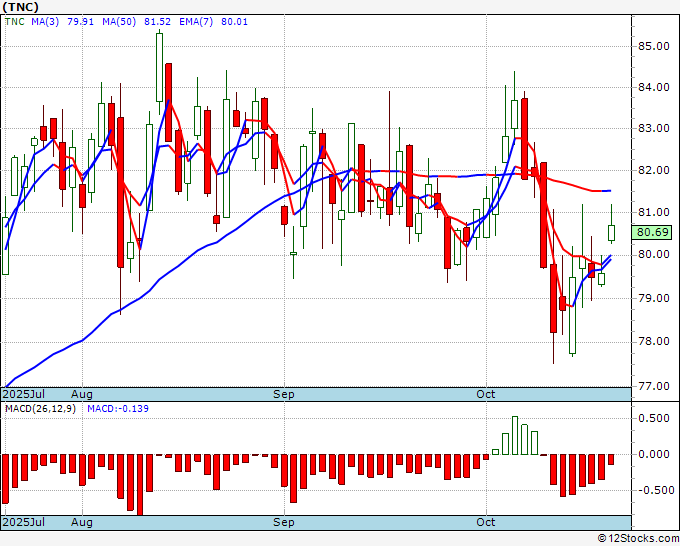
Task: Click the 78.00 price axis label
Action: click(654, 342)
